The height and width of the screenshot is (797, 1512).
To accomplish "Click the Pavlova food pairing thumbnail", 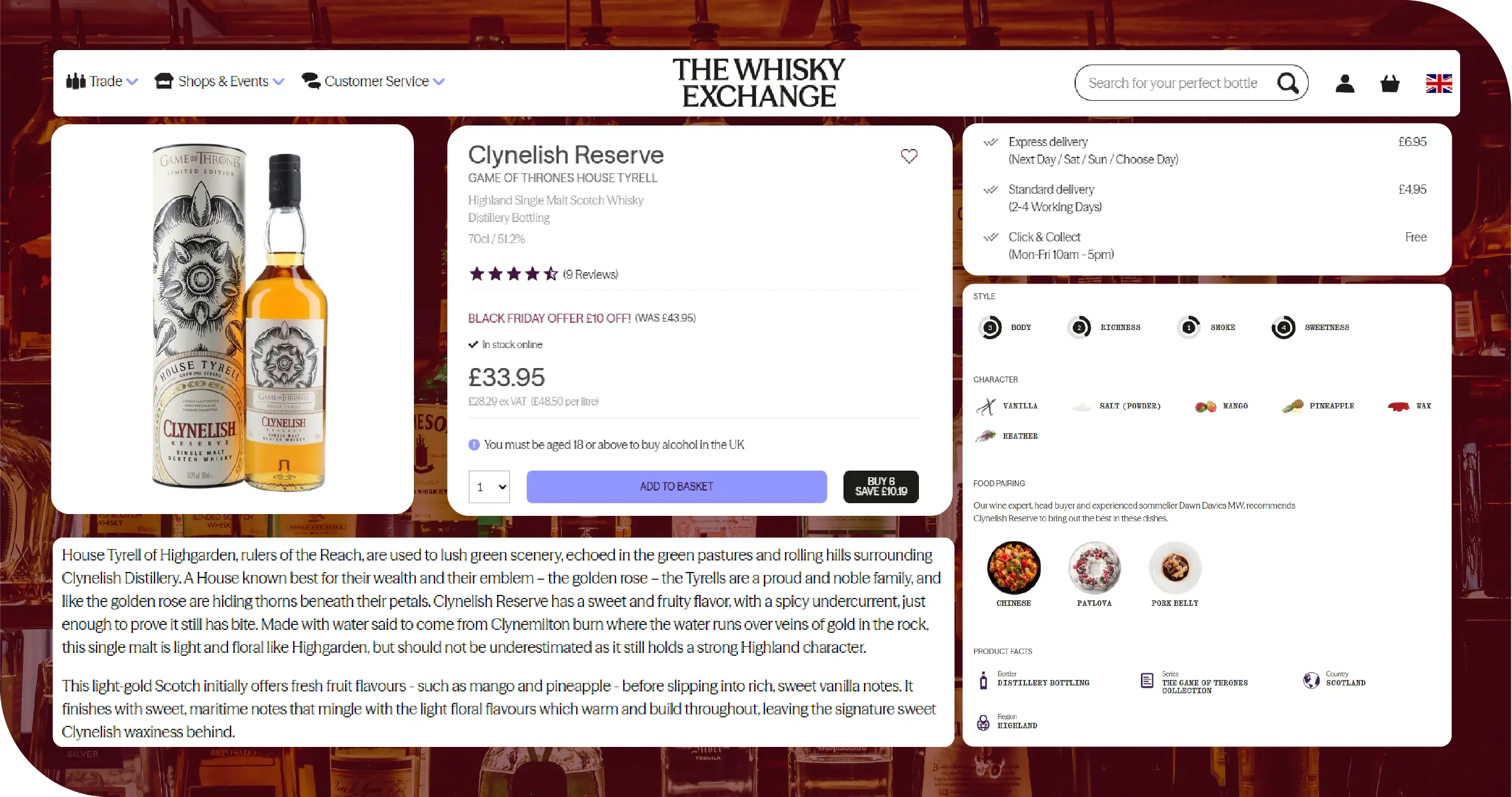I will pyautogui.click(x=1094, y=568).
